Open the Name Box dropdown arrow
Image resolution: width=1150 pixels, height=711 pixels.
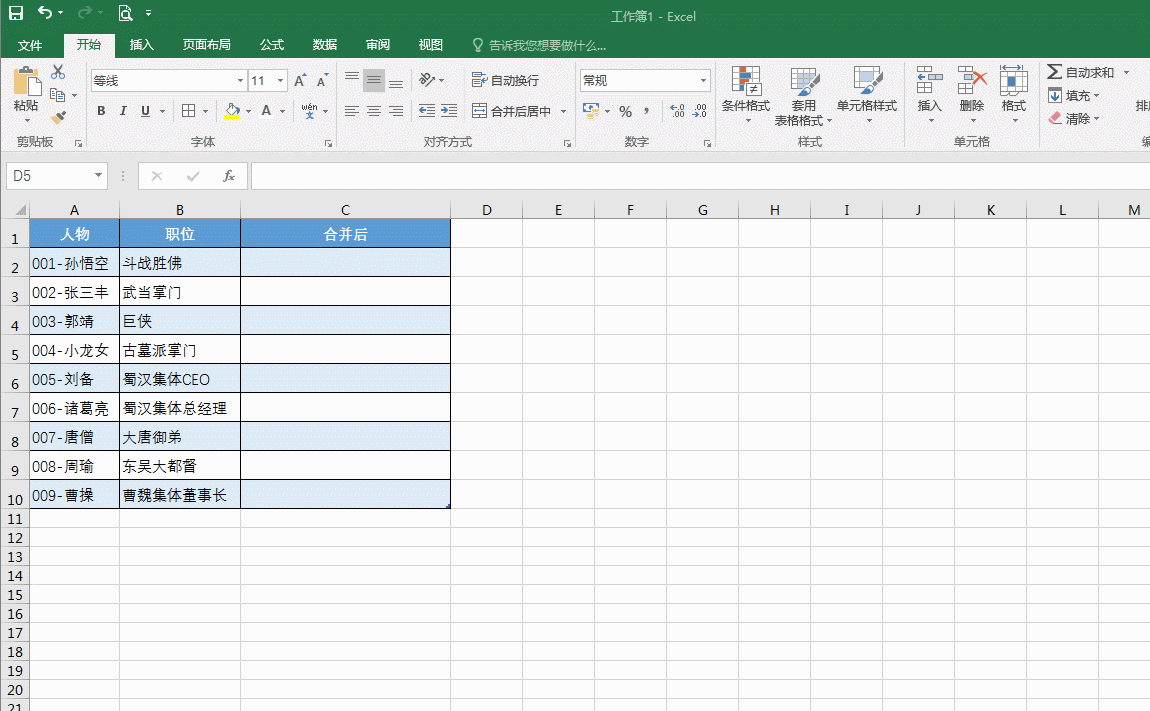click(x=98, y=176)
